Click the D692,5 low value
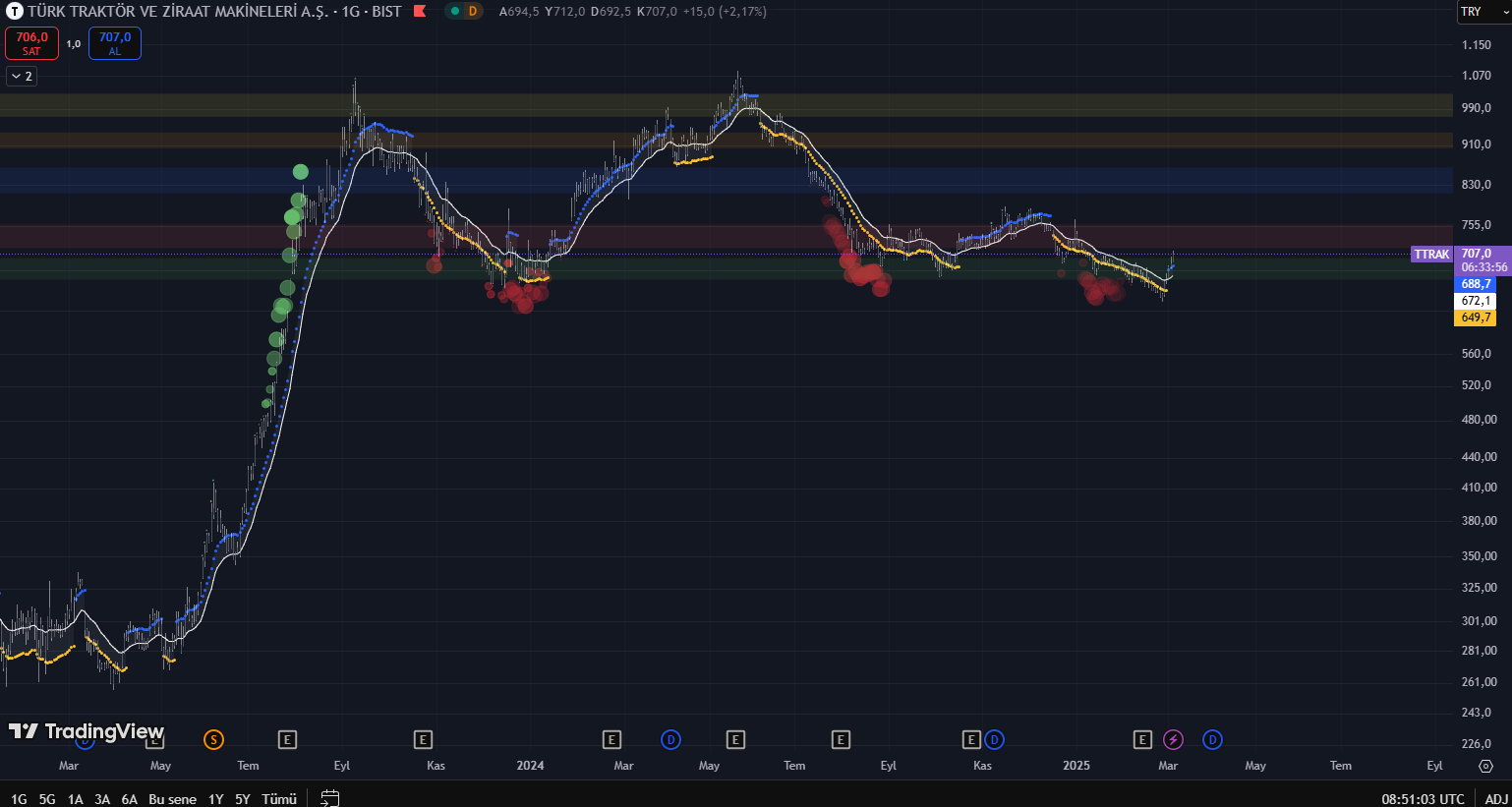 [x=611, y=12]
